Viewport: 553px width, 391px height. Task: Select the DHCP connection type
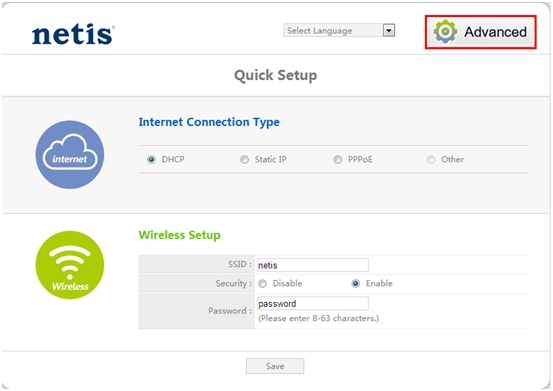click(x=151, y=160)
